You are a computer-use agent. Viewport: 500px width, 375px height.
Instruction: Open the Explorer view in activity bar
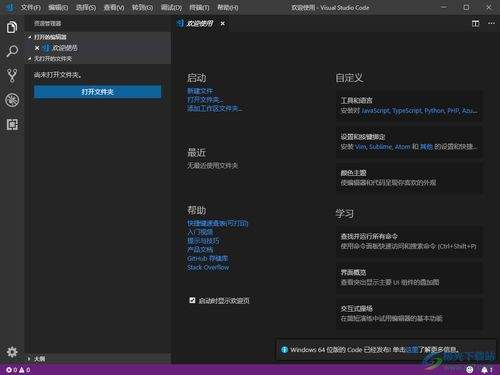tap(12, 27)
